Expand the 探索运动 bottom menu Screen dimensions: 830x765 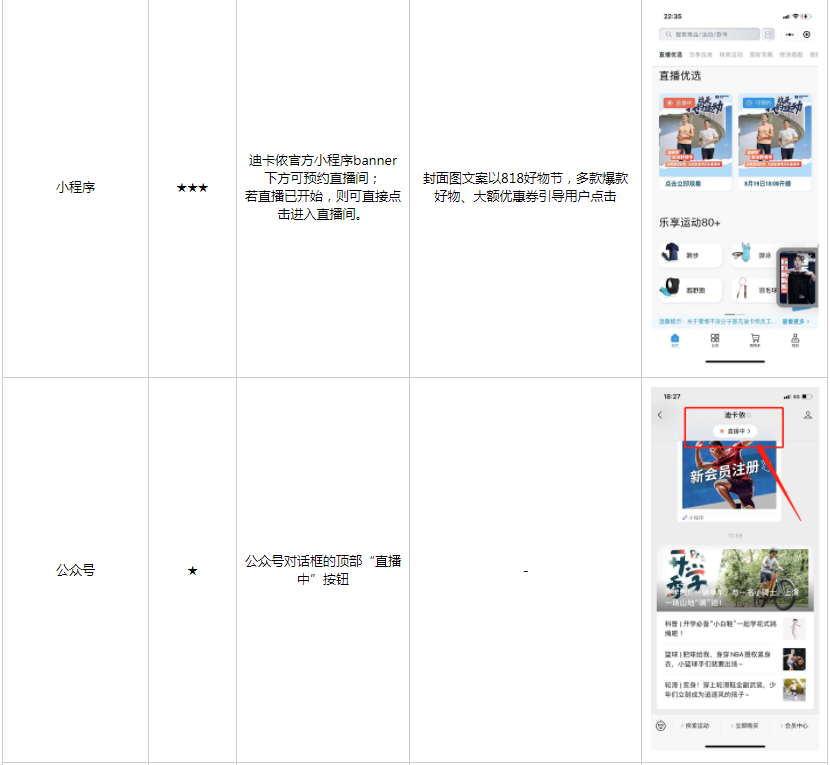[x=696, y=725]
